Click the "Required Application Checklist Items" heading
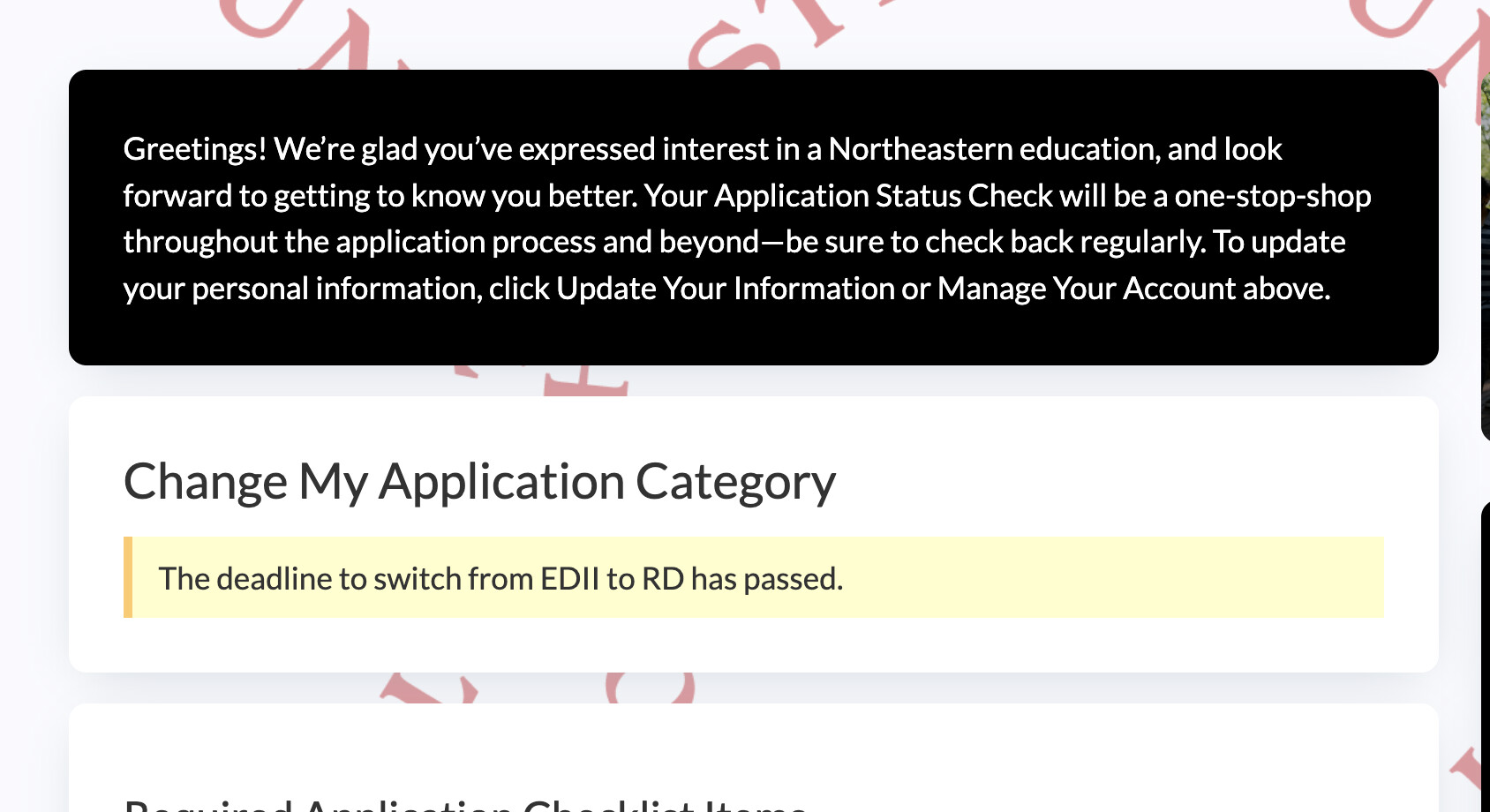1490x812 pixels. click(466, 804)
